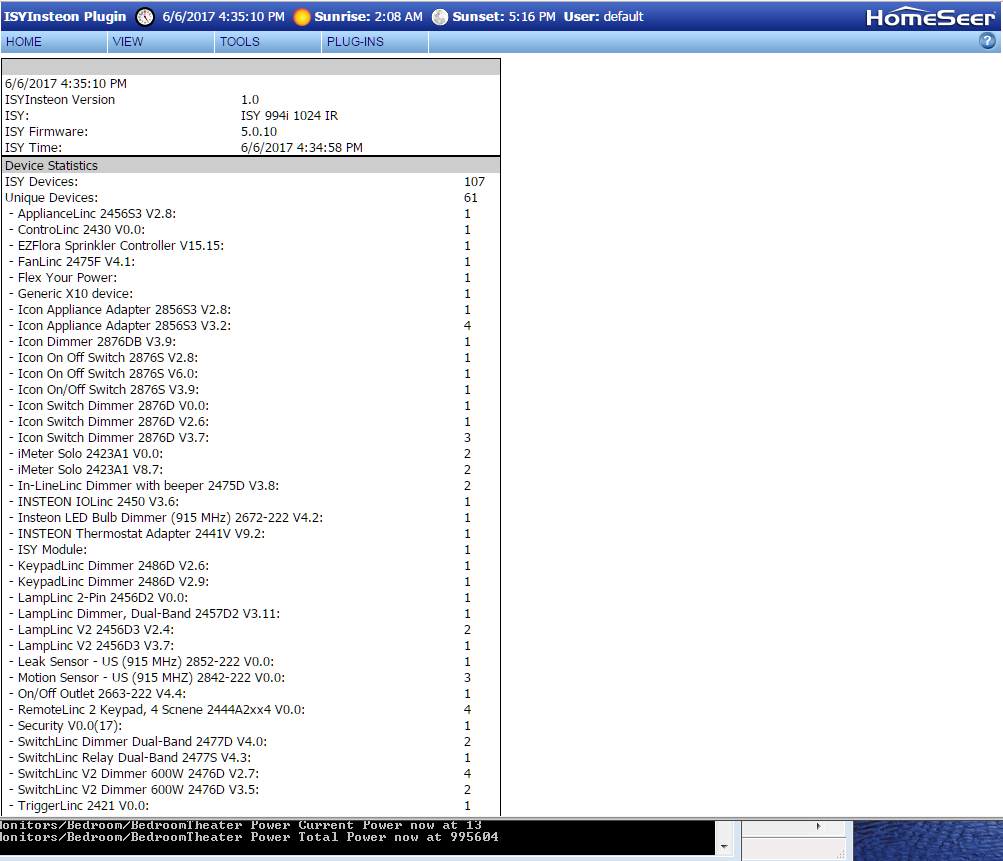Click the ISYInsteon Plugin title

pyautogui.click(x=65, y=17)
